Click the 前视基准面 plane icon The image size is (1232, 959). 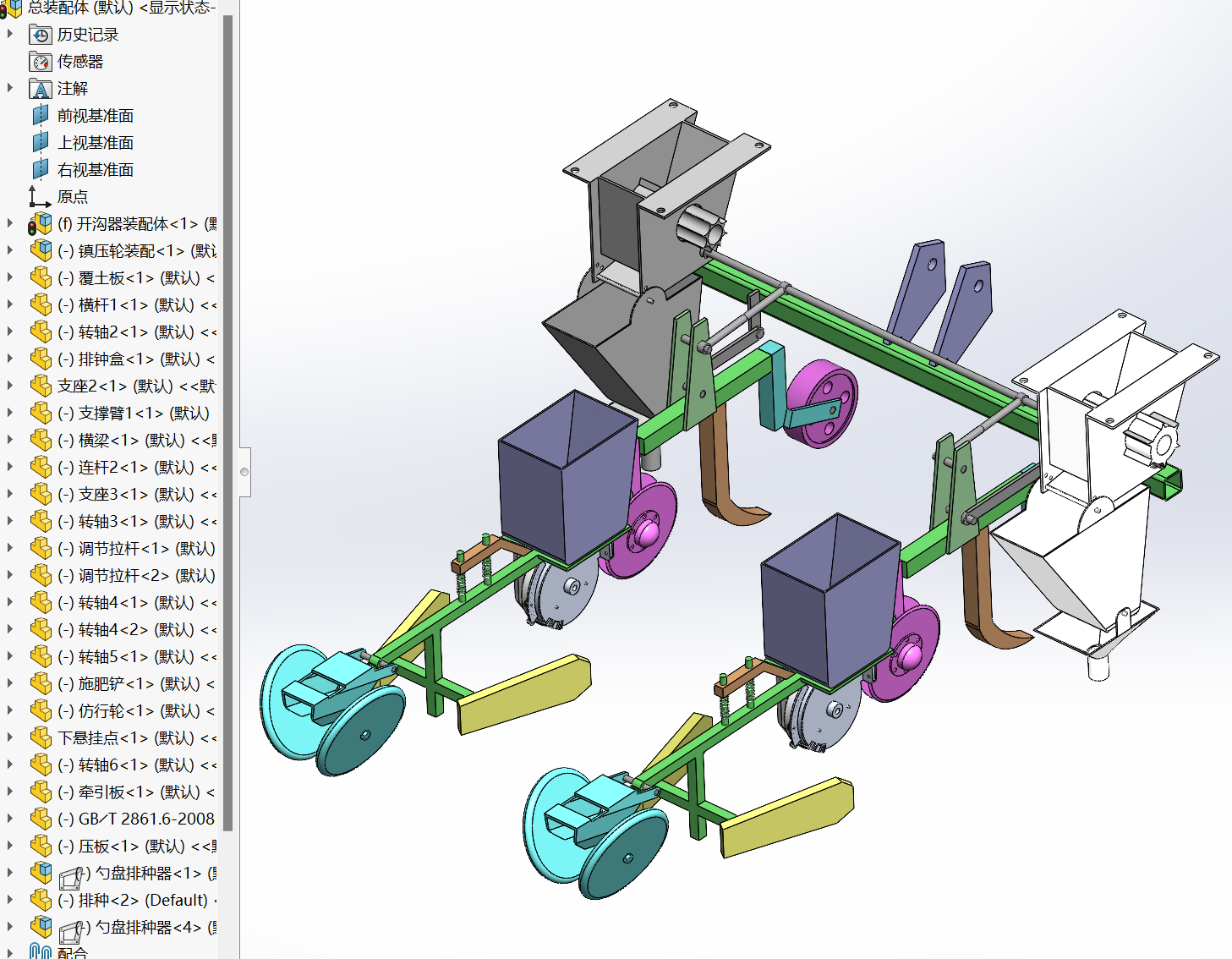pos(40,116)
